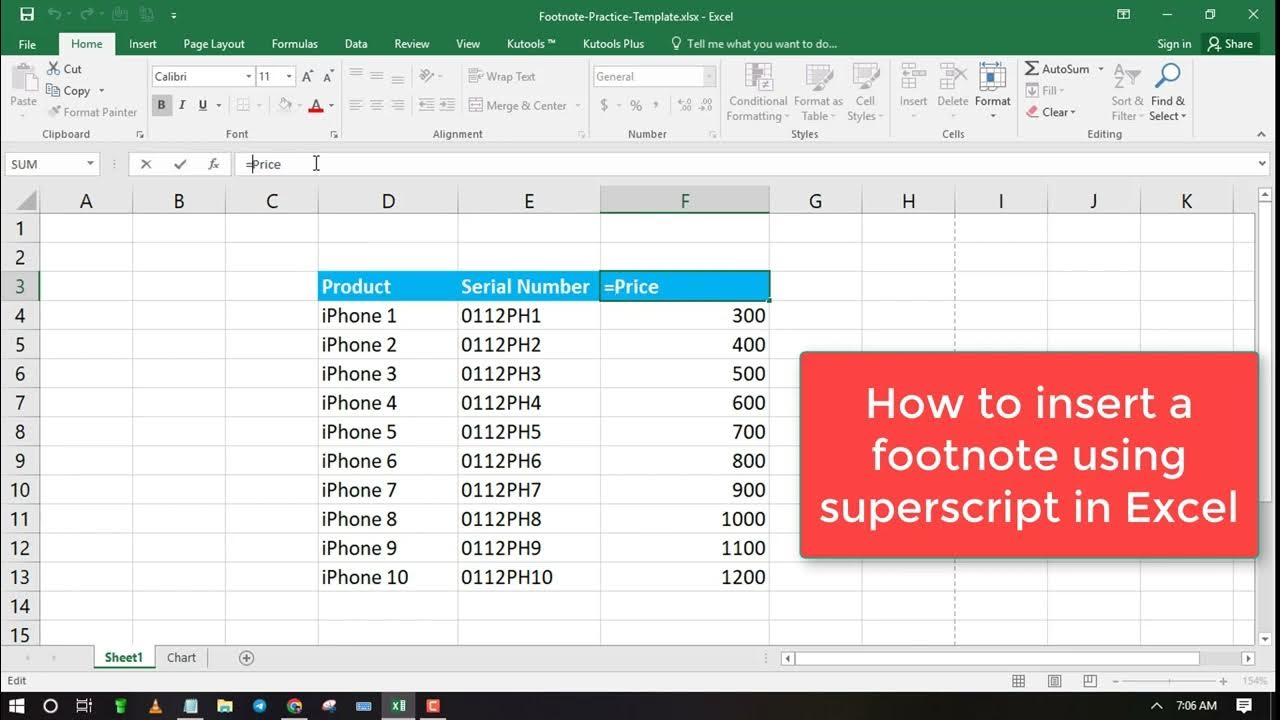The width and height of the screenshot is (1280, 720).
Task: Click the fill color bucket
Action: (x=285, y=105)
